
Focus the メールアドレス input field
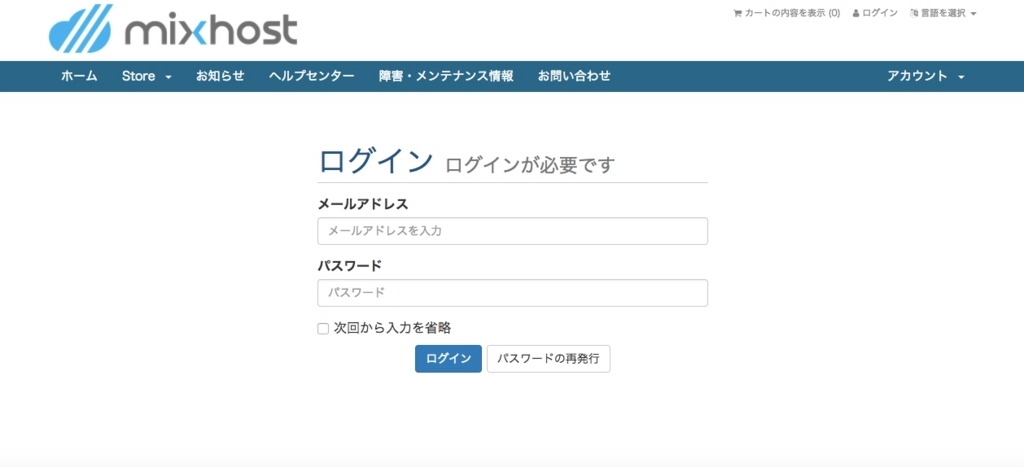click(x=513, y=231)
